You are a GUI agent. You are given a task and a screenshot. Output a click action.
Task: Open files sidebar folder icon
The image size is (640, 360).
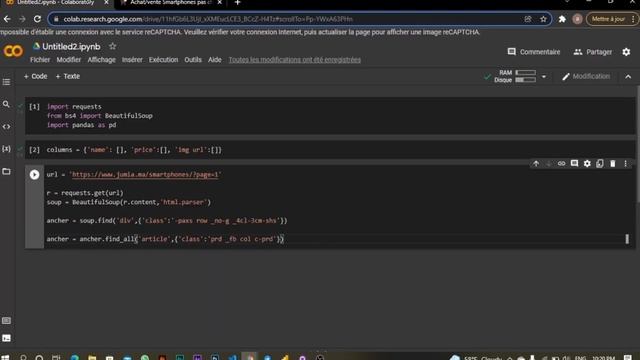pyautogui.click(x=7, y=171)
